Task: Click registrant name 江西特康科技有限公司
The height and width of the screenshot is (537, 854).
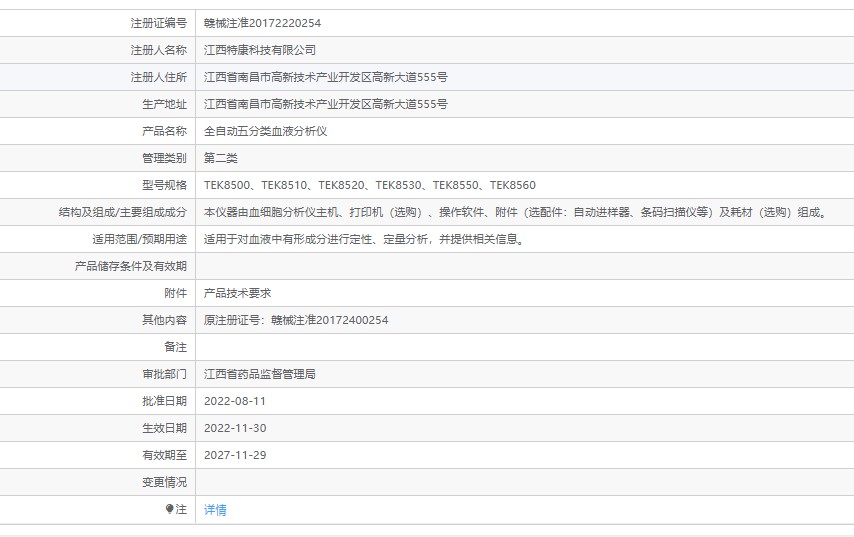Action: (260, 50)
